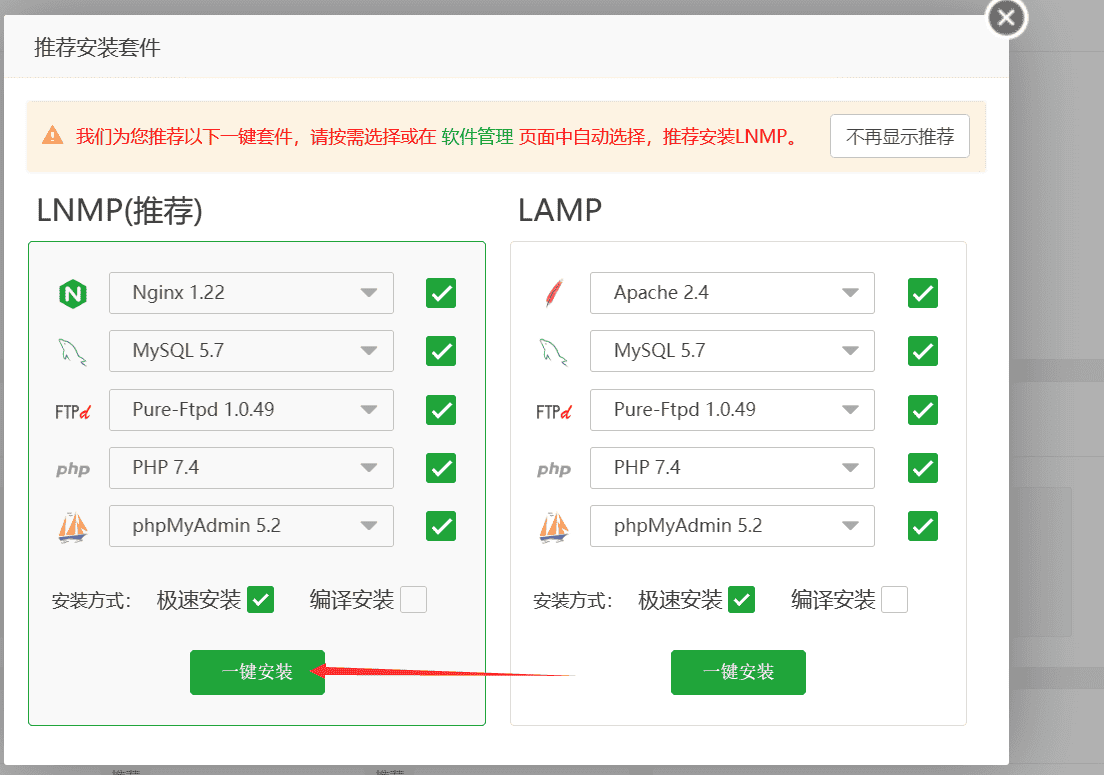
Task: Toggle 极速安装 checkbox in LAMP
Action: [741, 600]
